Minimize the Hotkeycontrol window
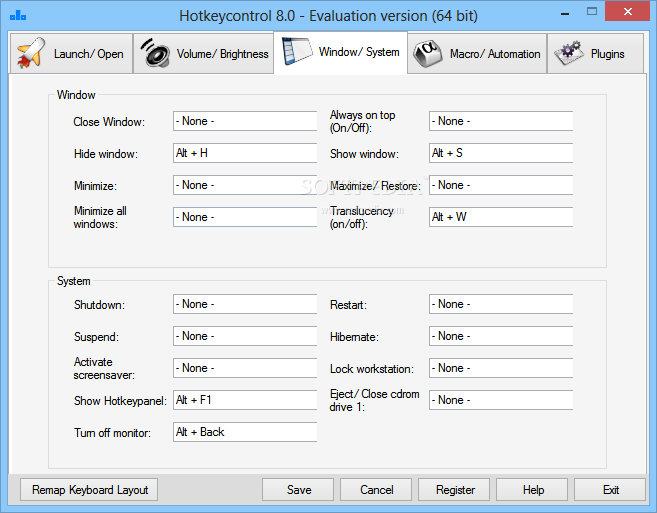This screenshot has height=513, width=657. coord(565,13)
